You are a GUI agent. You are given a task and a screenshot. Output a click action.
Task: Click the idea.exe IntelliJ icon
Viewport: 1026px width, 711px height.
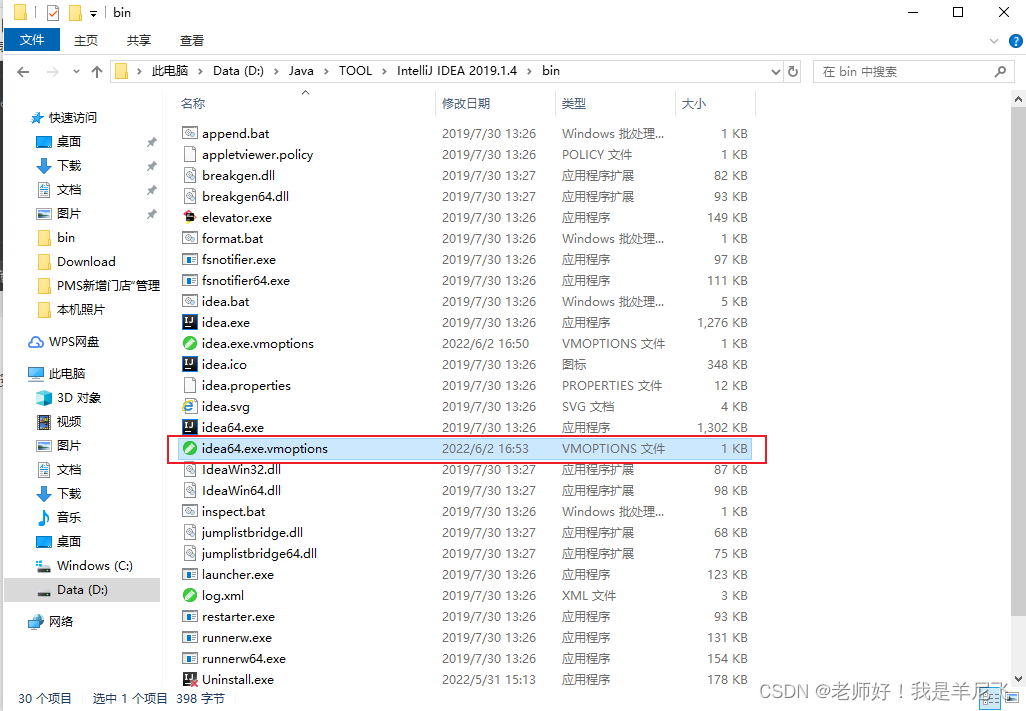pos(190,322)
